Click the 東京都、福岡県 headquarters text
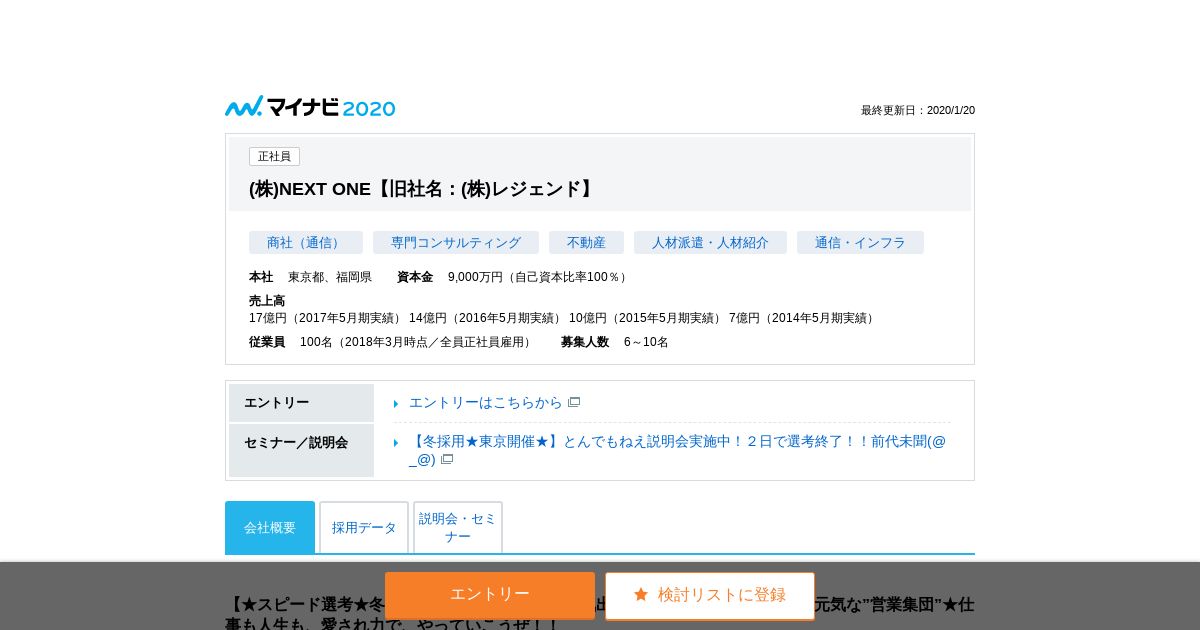This screenshot has height=630, width=1200. pos(330,277)
